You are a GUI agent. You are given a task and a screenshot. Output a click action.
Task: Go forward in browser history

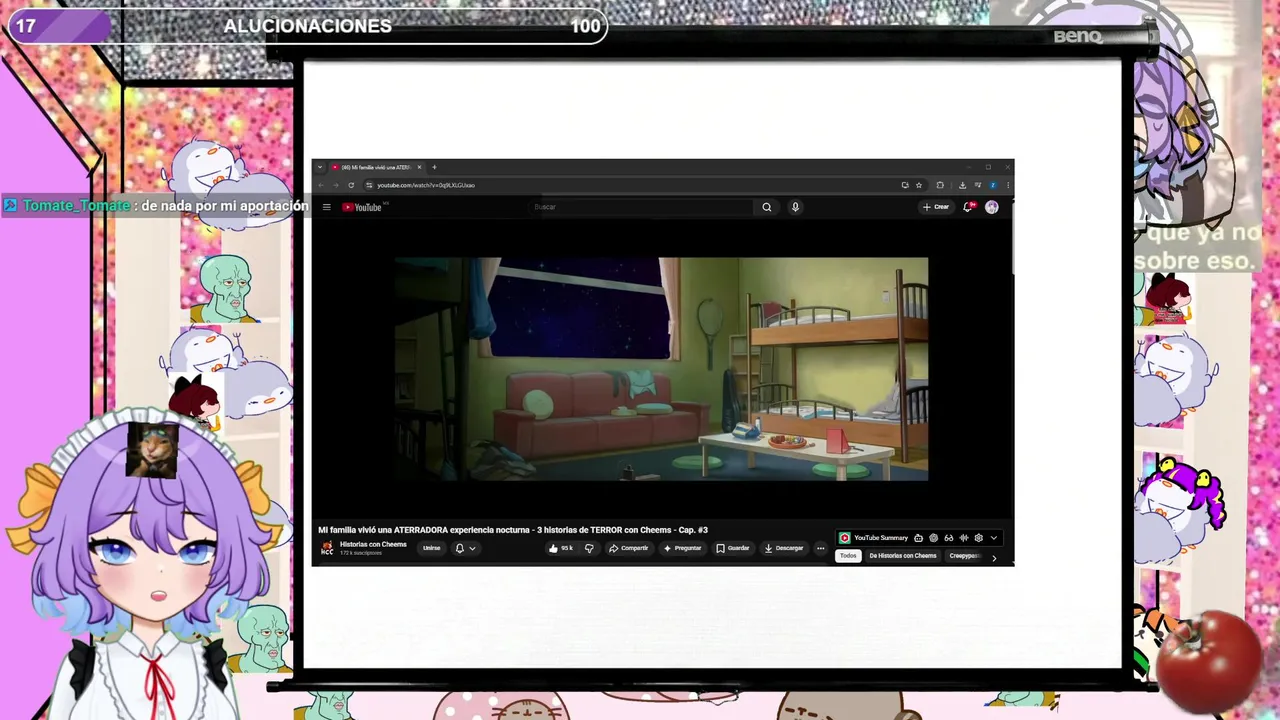pos(336,185)
